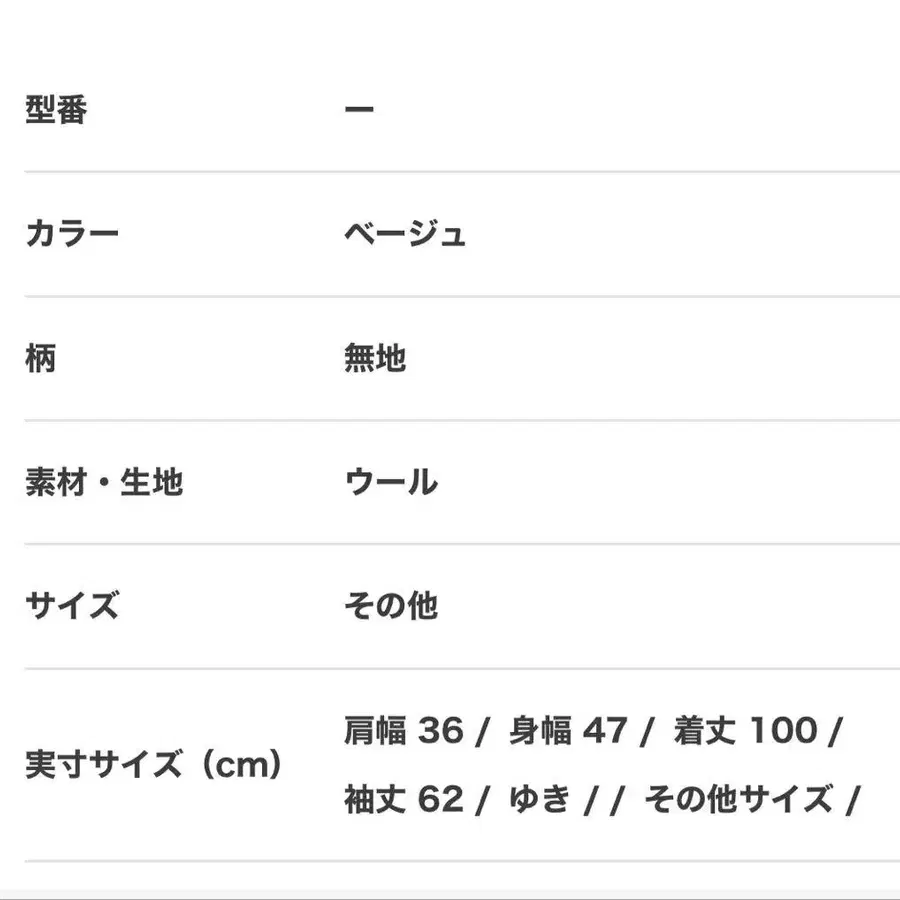The height and width of the screenshot is (900, 900).
Task: Click the number 62 sleeve value
Action: tap(441, 799)
